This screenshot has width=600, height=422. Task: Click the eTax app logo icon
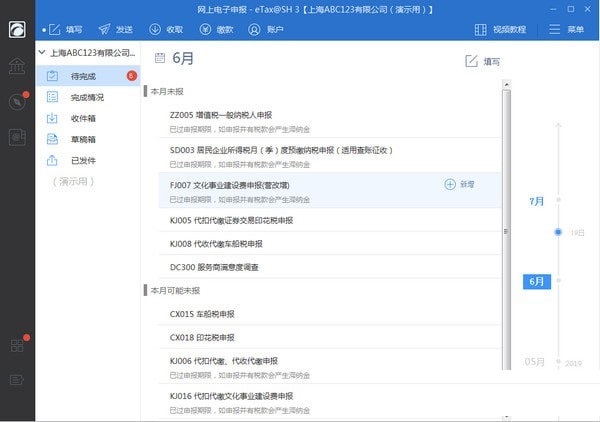coord(17,29)
